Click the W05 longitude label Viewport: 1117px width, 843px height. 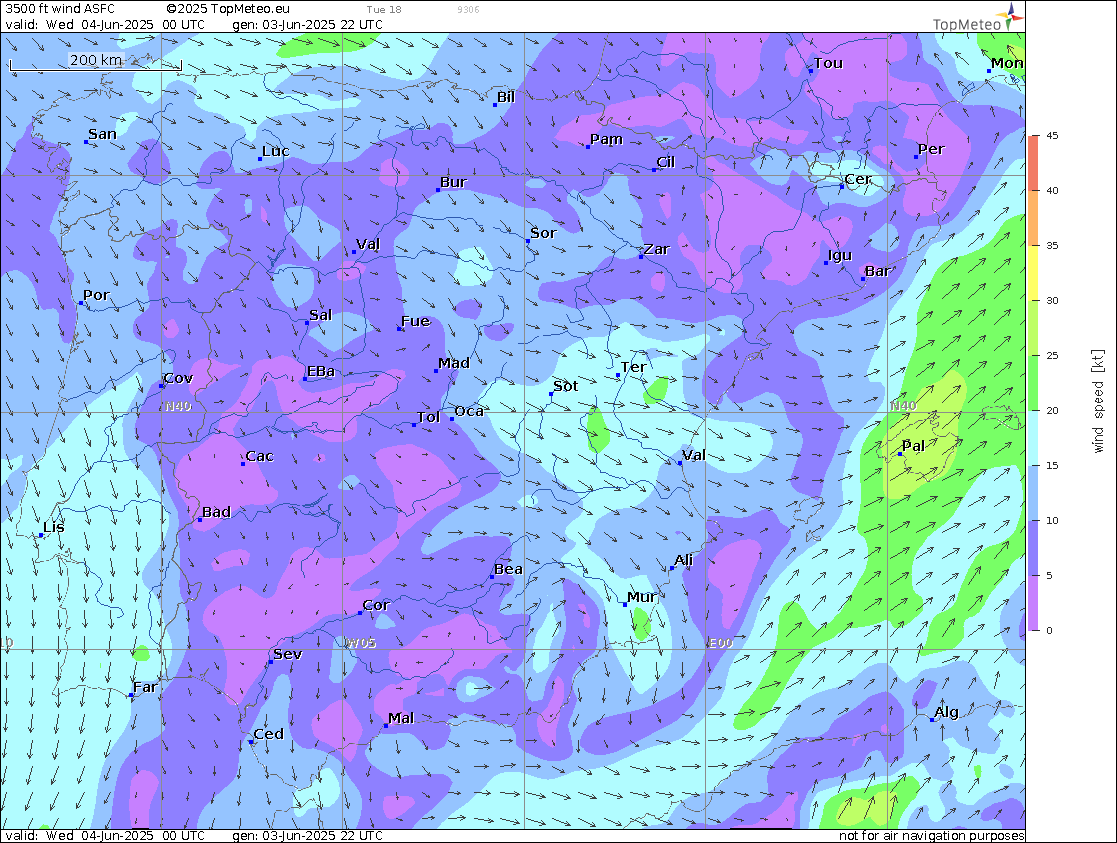tap(361, 643)
